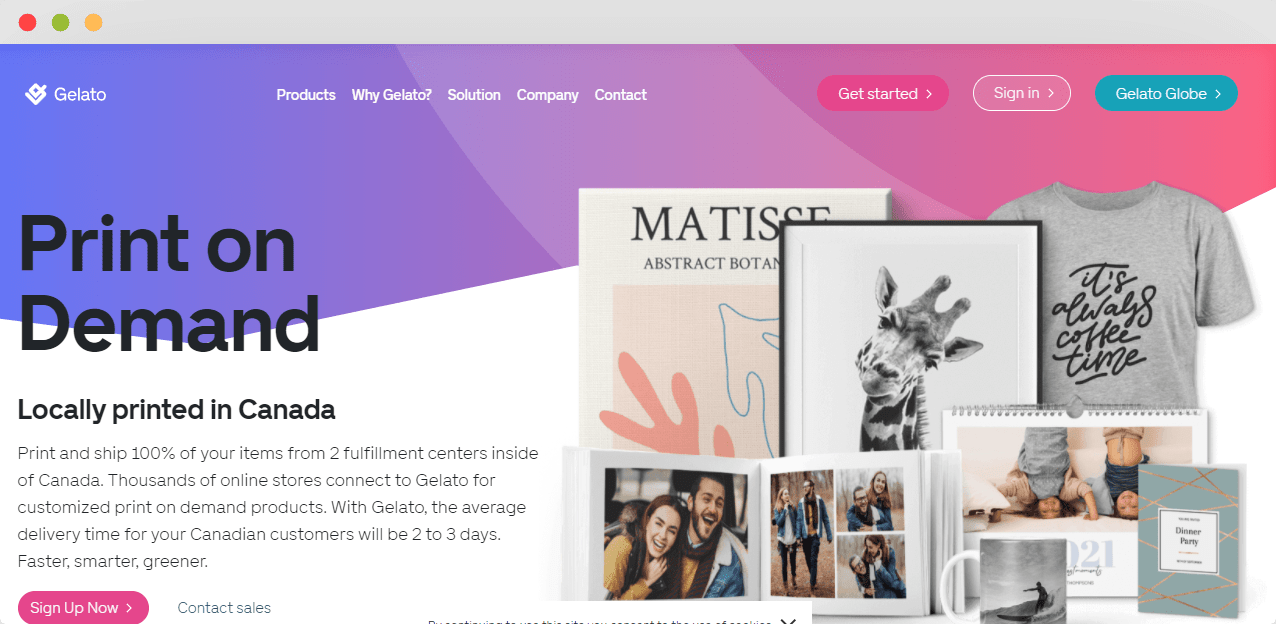Click the green window control dot
This screenshot has width=1276, height=624.
61,22
